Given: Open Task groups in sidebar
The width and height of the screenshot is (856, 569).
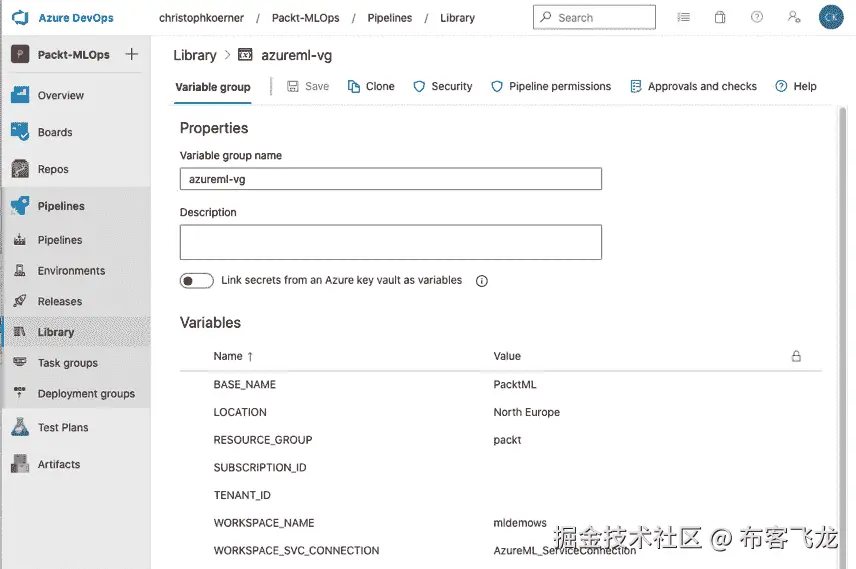Looking at the screenshot, I should point(68,363).
